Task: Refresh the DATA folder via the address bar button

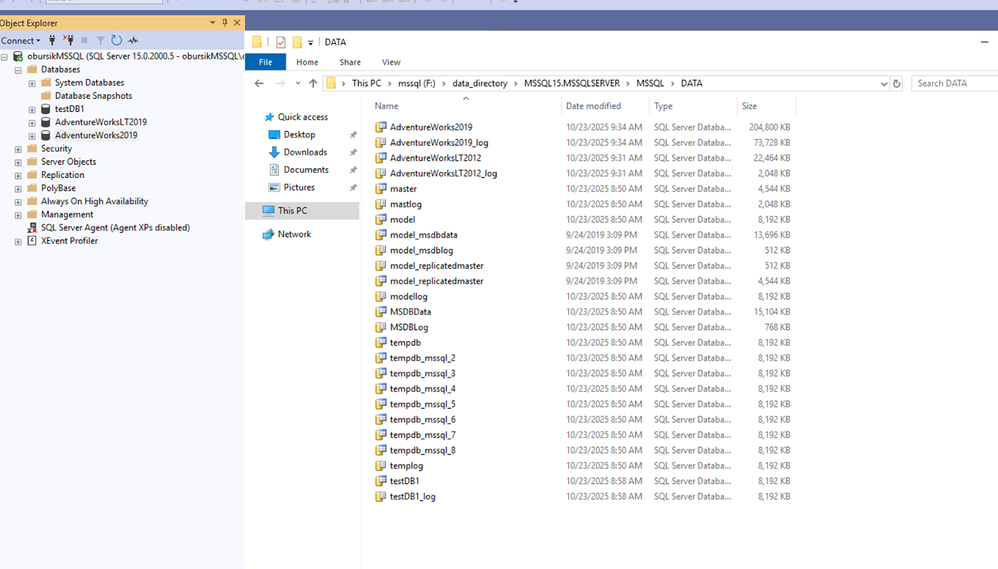Action: 897,84
